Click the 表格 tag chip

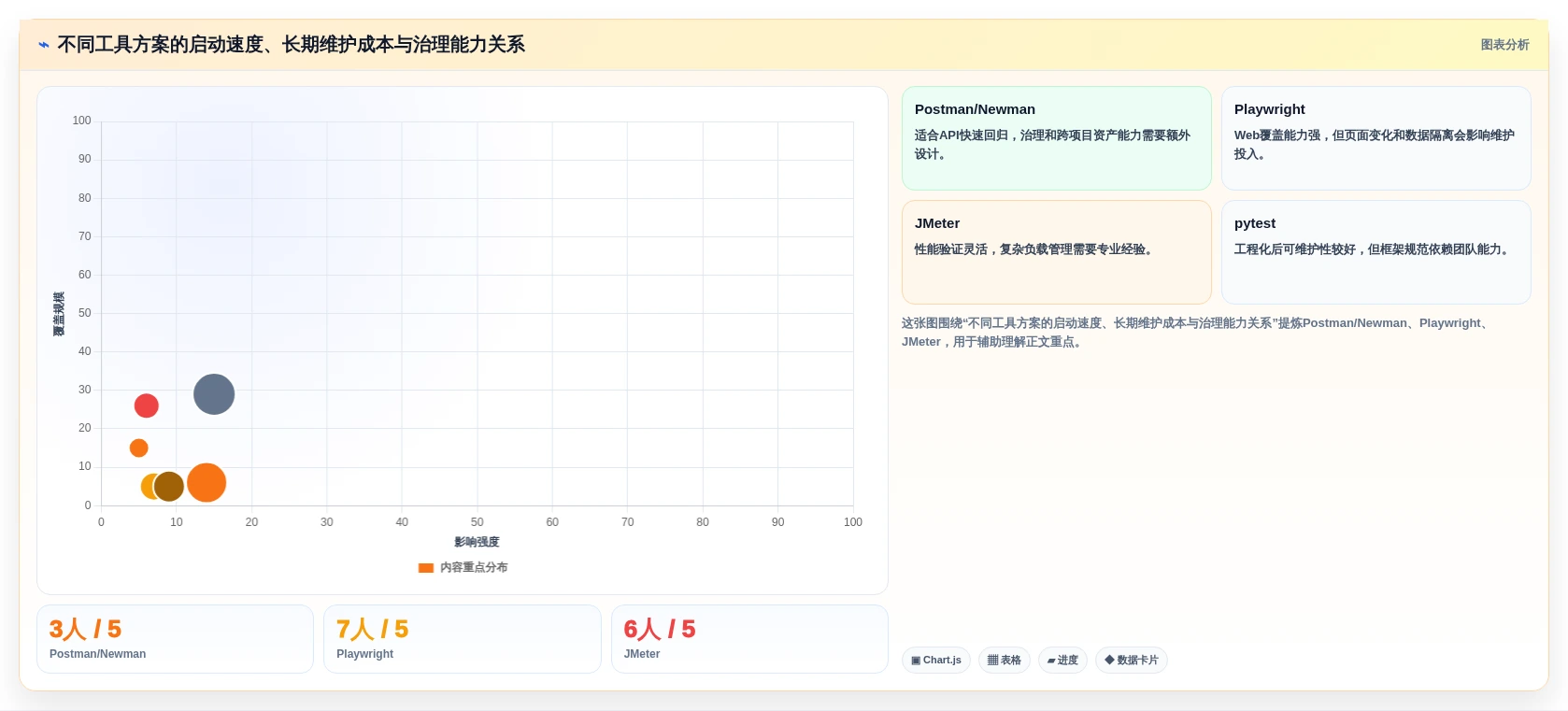[1005, 660]
